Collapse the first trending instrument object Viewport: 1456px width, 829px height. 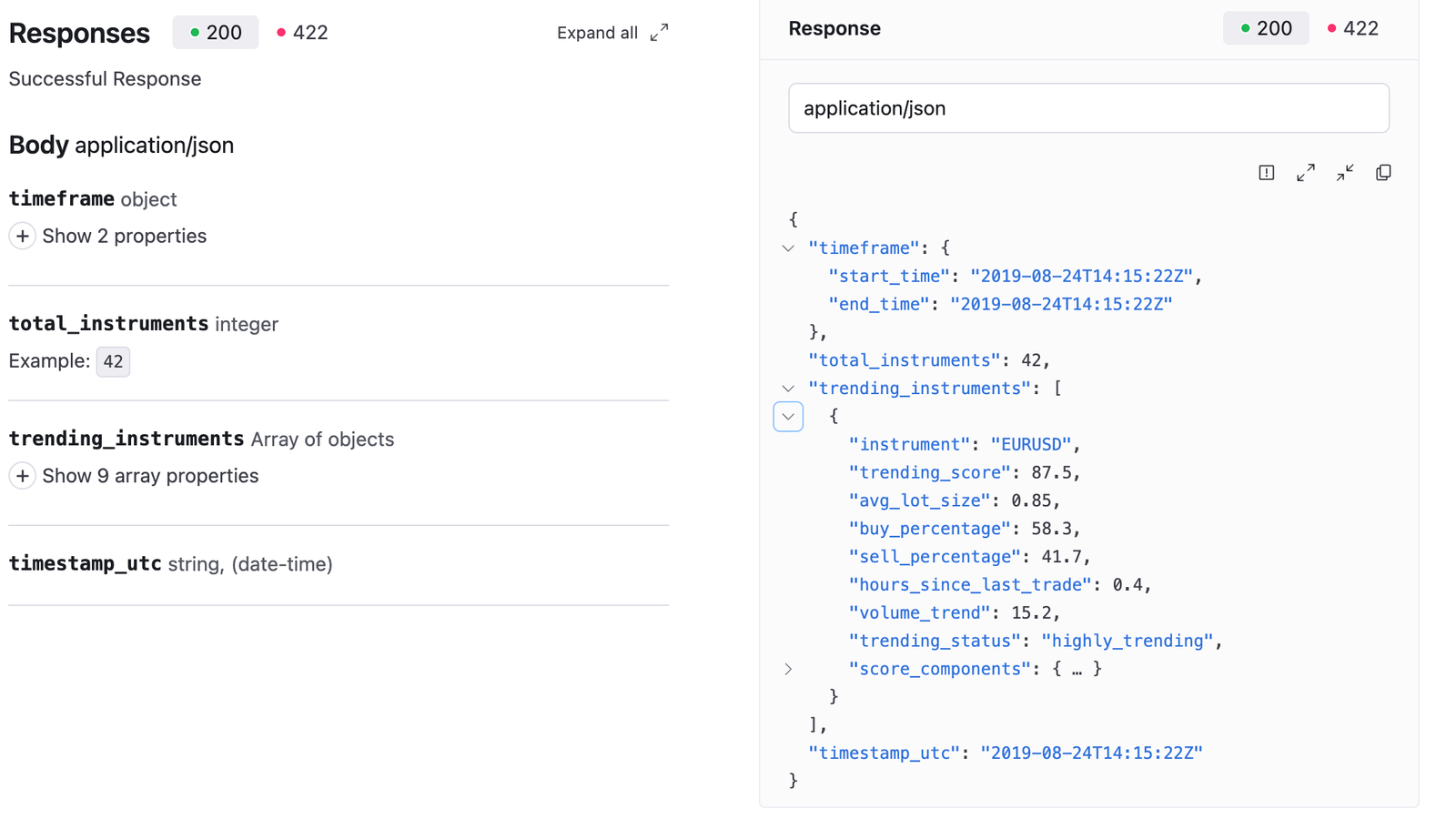click(788, 417)
